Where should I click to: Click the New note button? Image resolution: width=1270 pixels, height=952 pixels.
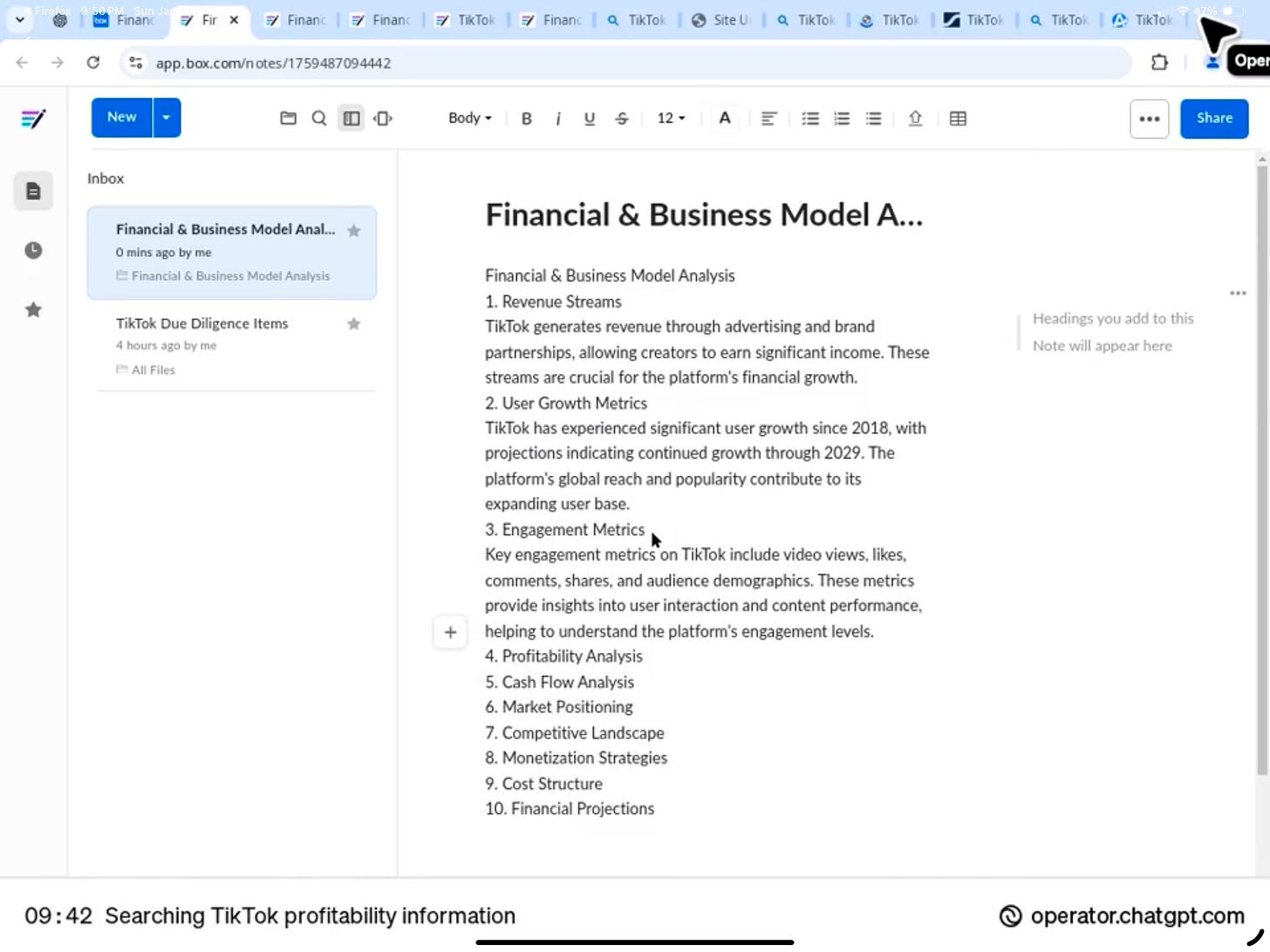[122, 118]
